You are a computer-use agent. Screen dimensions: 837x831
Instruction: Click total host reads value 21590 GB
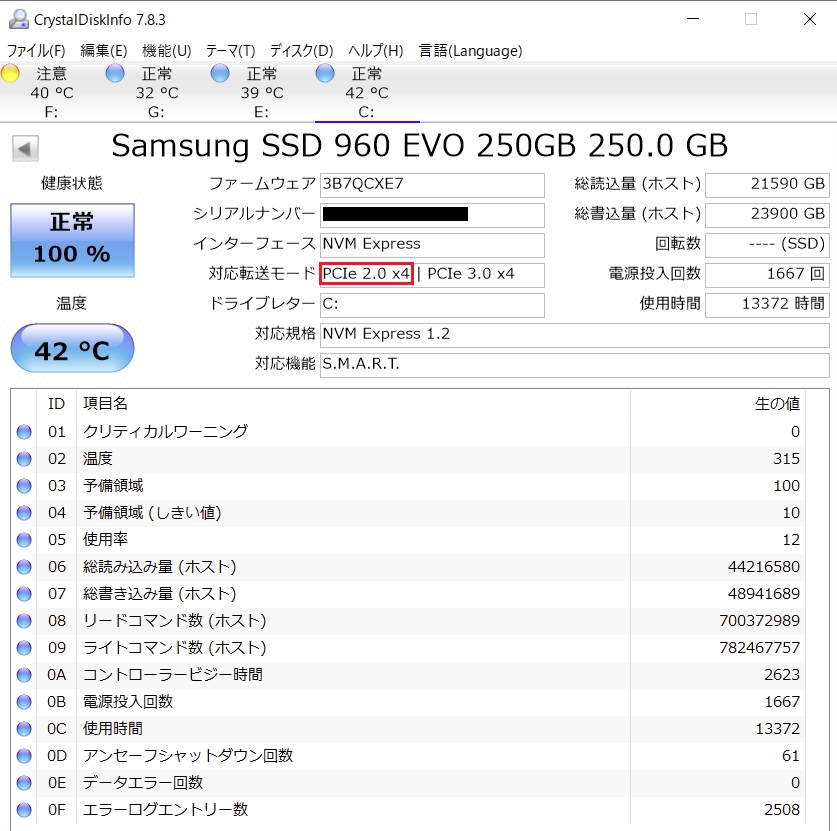click(767, 185)
